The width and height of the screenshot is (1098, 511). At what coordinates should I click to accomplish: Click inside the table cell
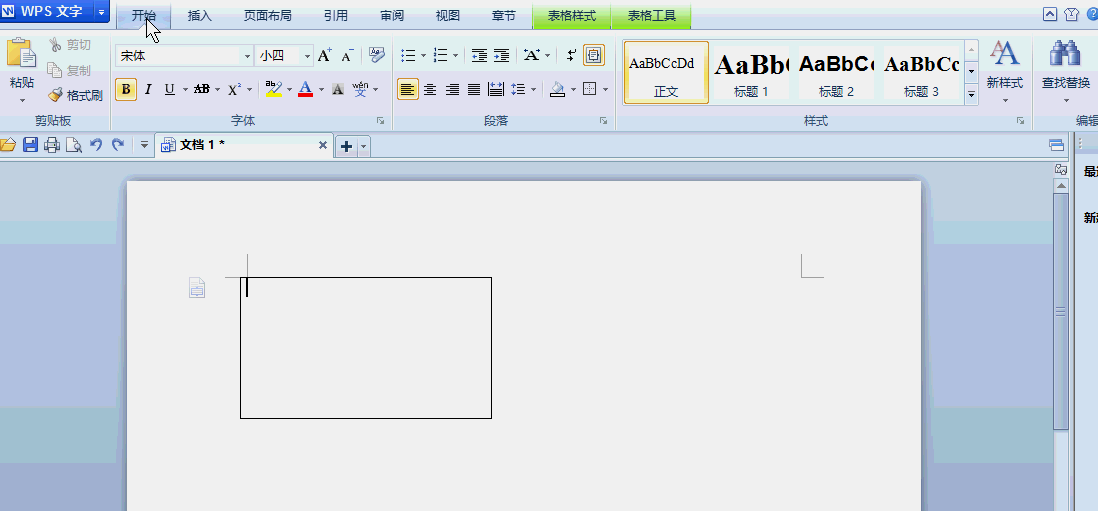[x=366, y=348]
